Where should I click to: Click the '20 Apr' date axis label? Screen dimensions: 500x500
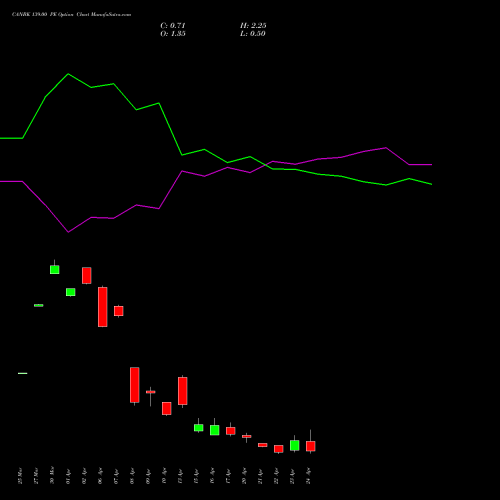tap(244, 476)
